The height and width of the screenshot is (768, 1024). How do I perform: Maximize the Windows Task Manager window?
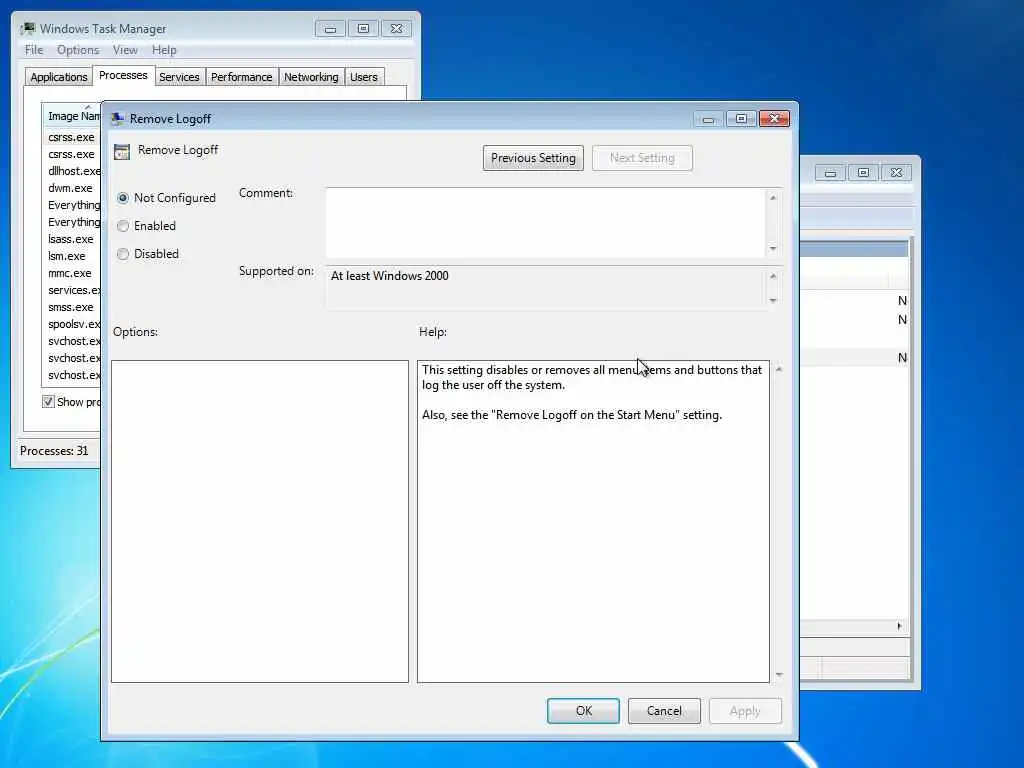click(x=363, y=29)
